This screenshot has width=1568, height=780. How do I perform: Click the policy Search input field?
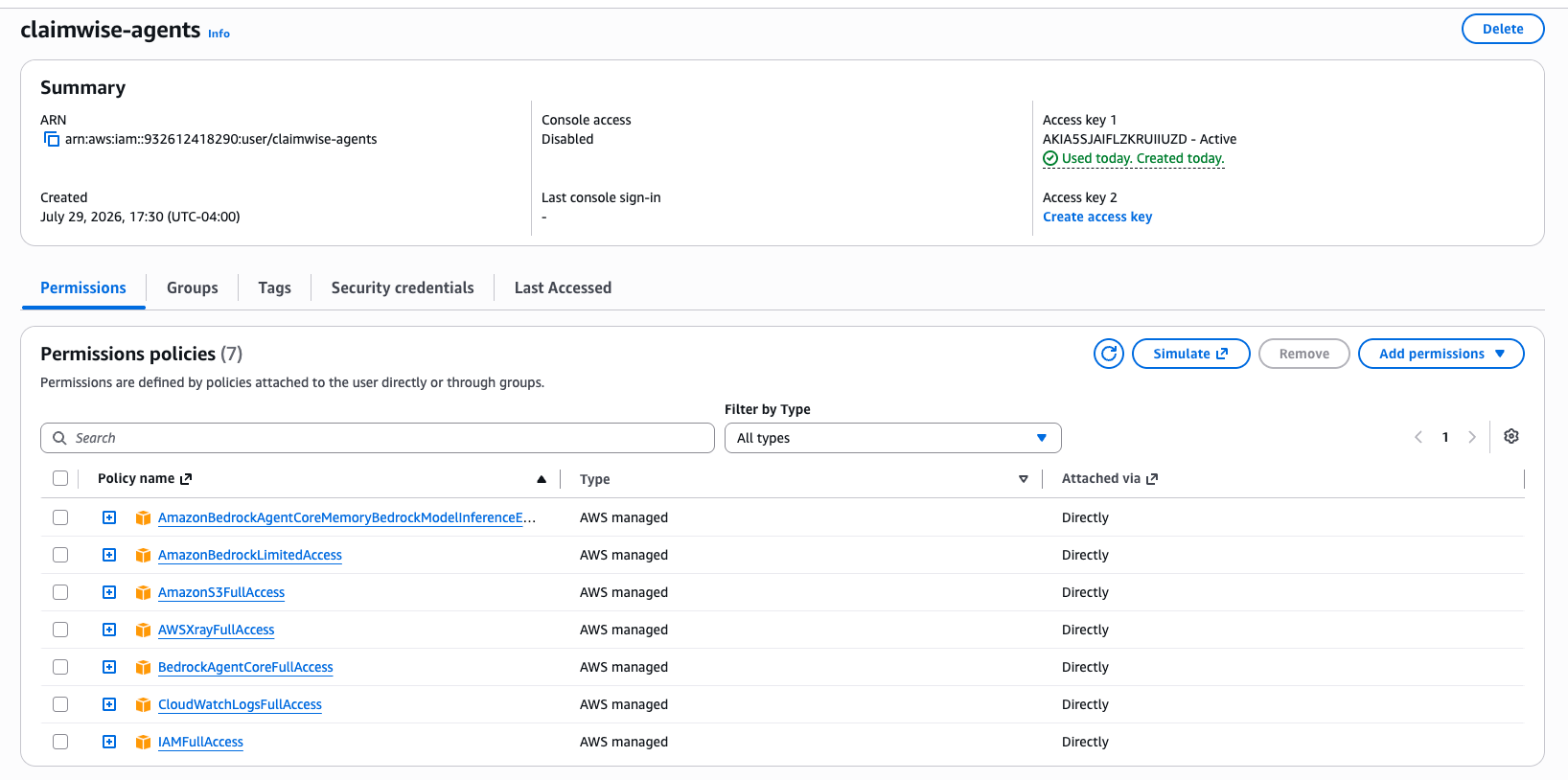[x=378, y=438]
